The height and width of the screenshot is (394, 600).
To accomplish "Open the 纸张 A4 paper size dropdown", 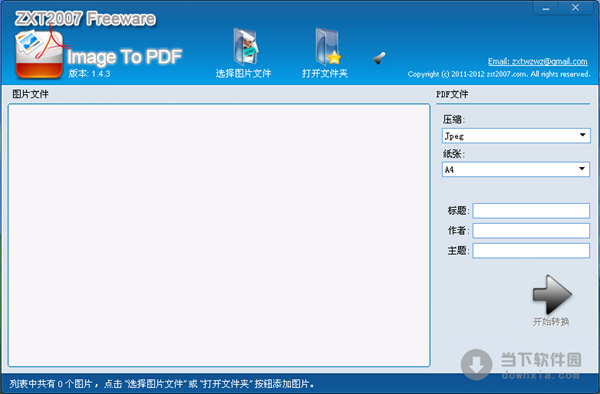I will click(516, 169).
